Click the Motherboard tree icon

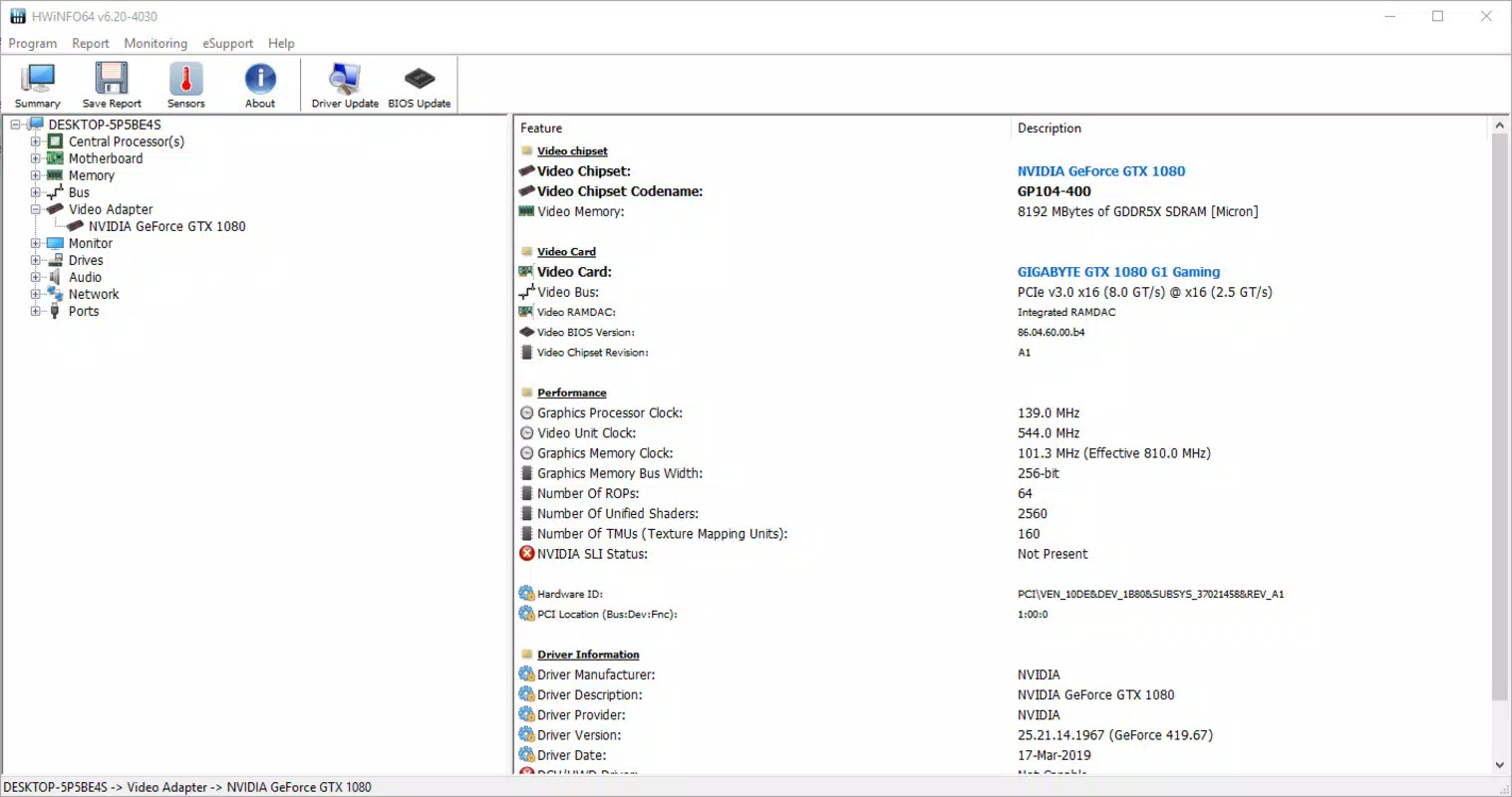click(55, 158)
